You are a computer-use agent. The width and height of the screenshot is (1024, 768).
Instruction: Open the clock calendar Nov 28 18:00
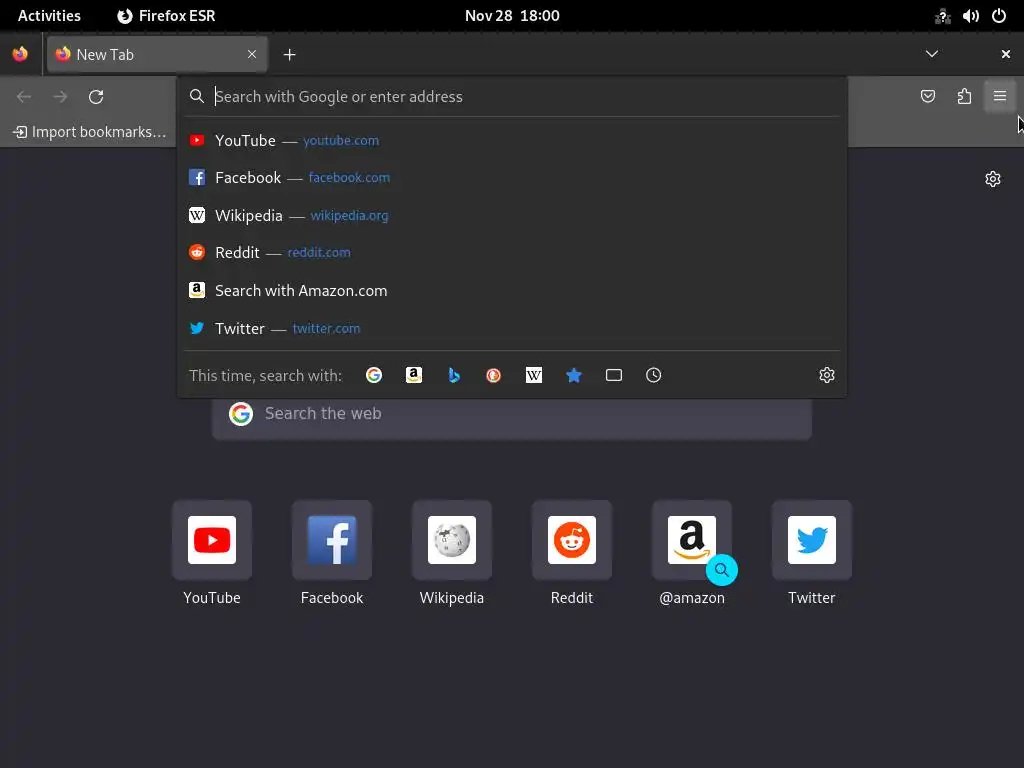[x=512, y=16]
